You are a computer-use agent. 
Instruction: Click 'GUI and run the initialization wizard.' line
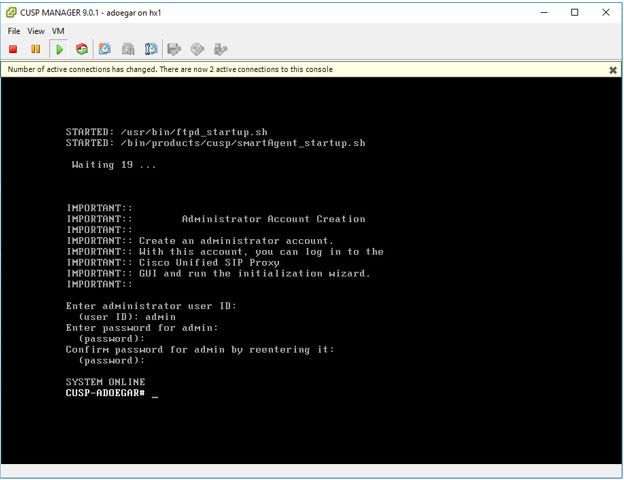coord(255,273)
